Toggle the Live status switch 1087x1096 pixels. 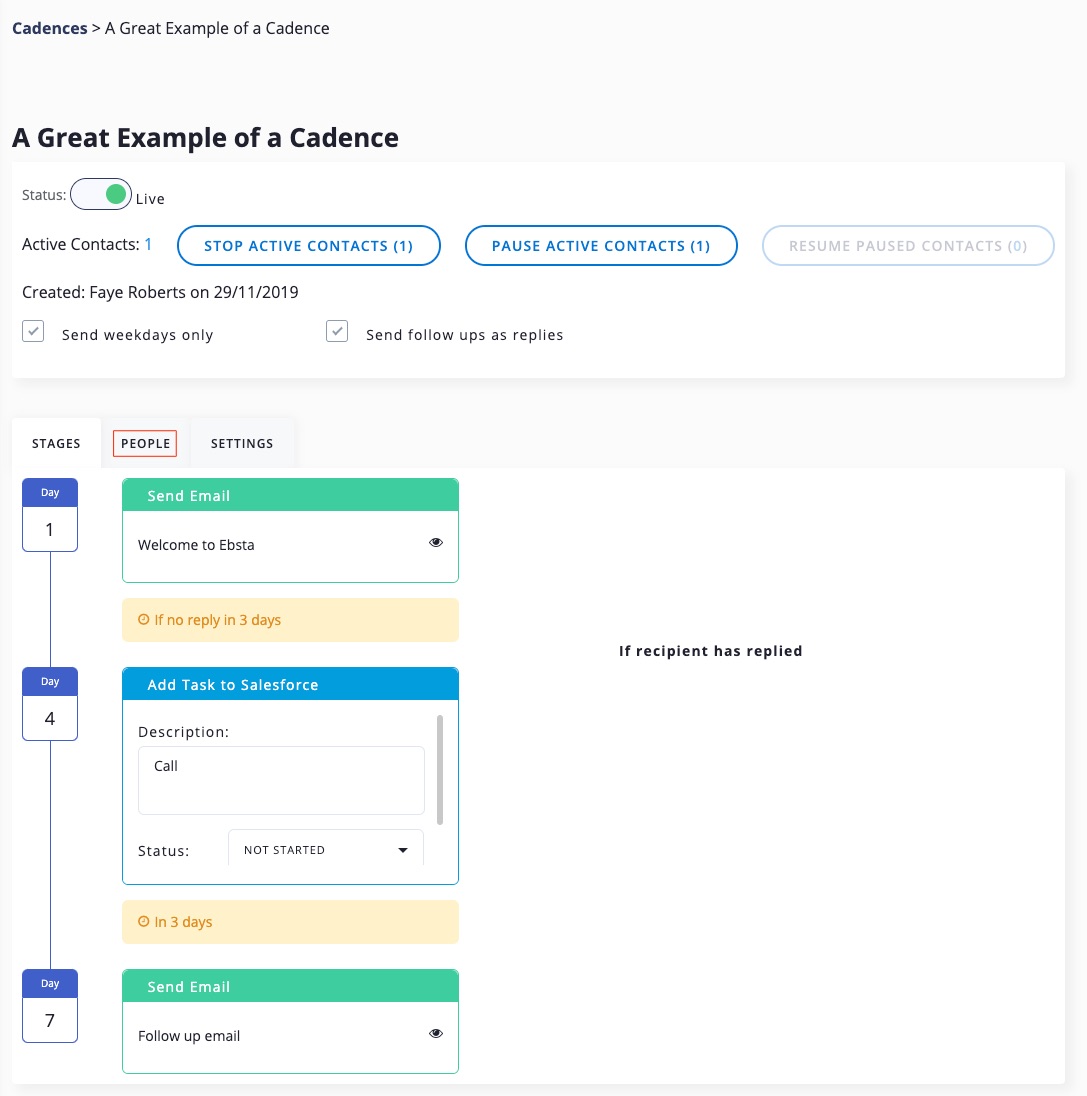101,194
